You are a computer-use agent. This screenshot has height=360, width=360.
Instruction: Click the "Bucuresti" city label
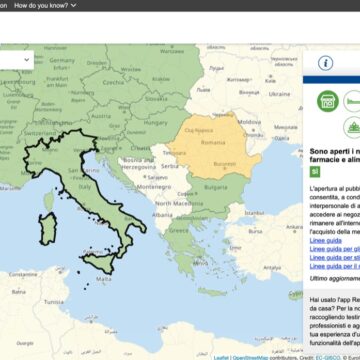[224, 164]
